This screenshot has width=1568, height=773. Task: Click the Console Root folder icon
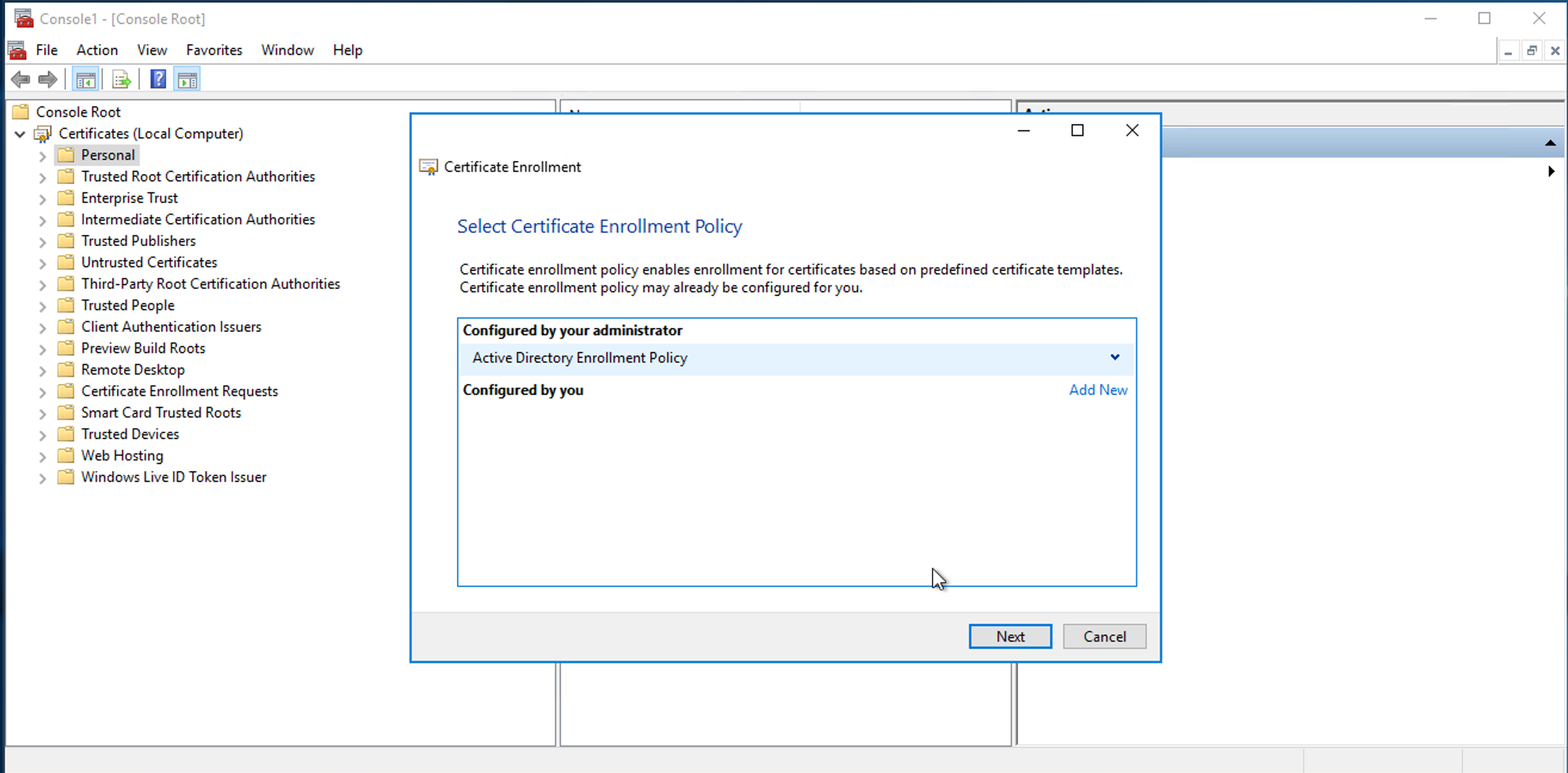pos(21,112)
